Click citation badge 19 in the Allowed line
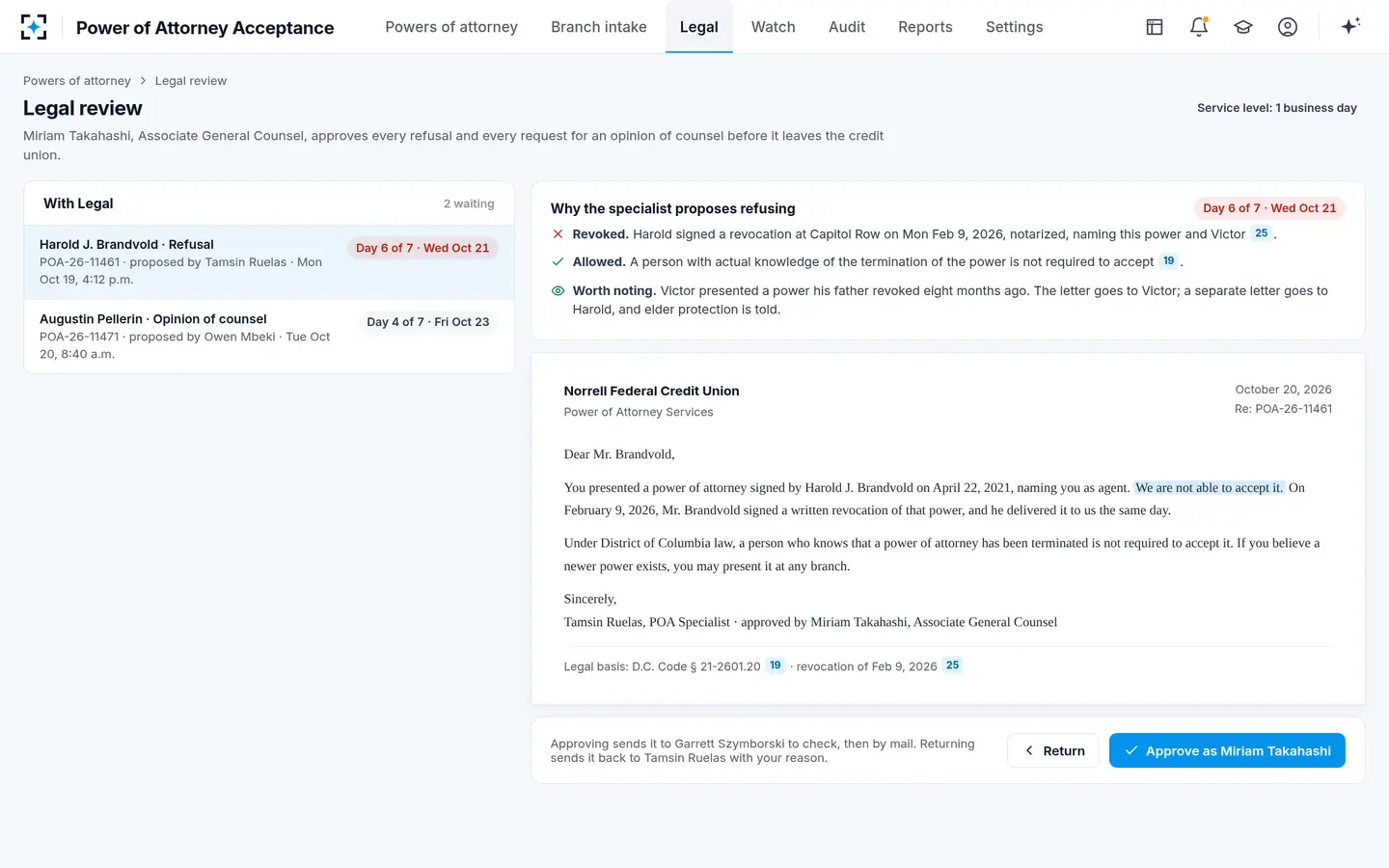Screen dimensions: 1389x868 1168,261
